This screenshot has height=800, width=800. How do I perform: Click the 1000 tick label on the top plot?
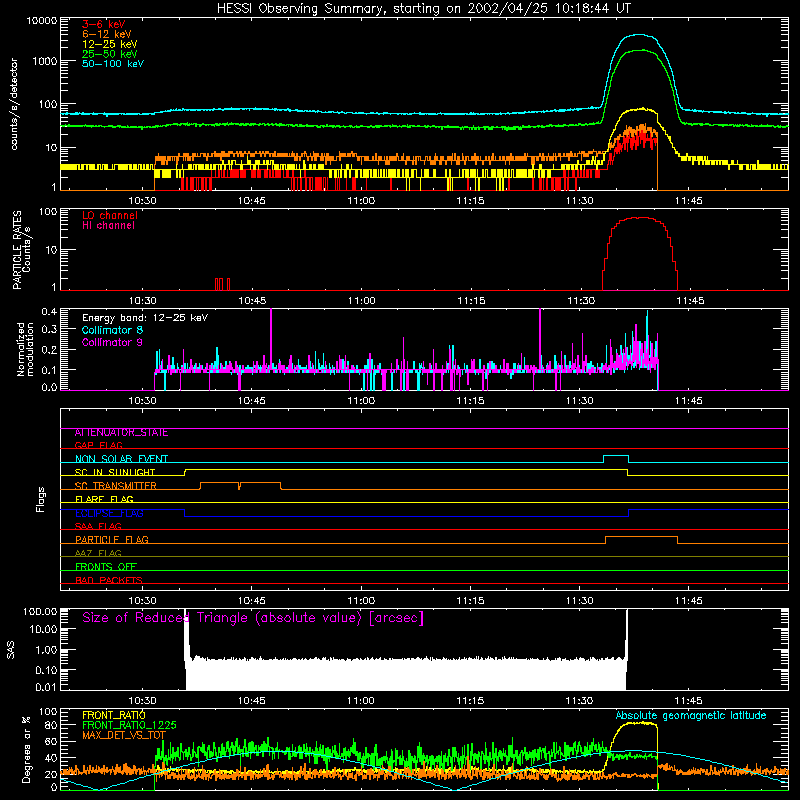pyautogui.click(x=45, y=61)
